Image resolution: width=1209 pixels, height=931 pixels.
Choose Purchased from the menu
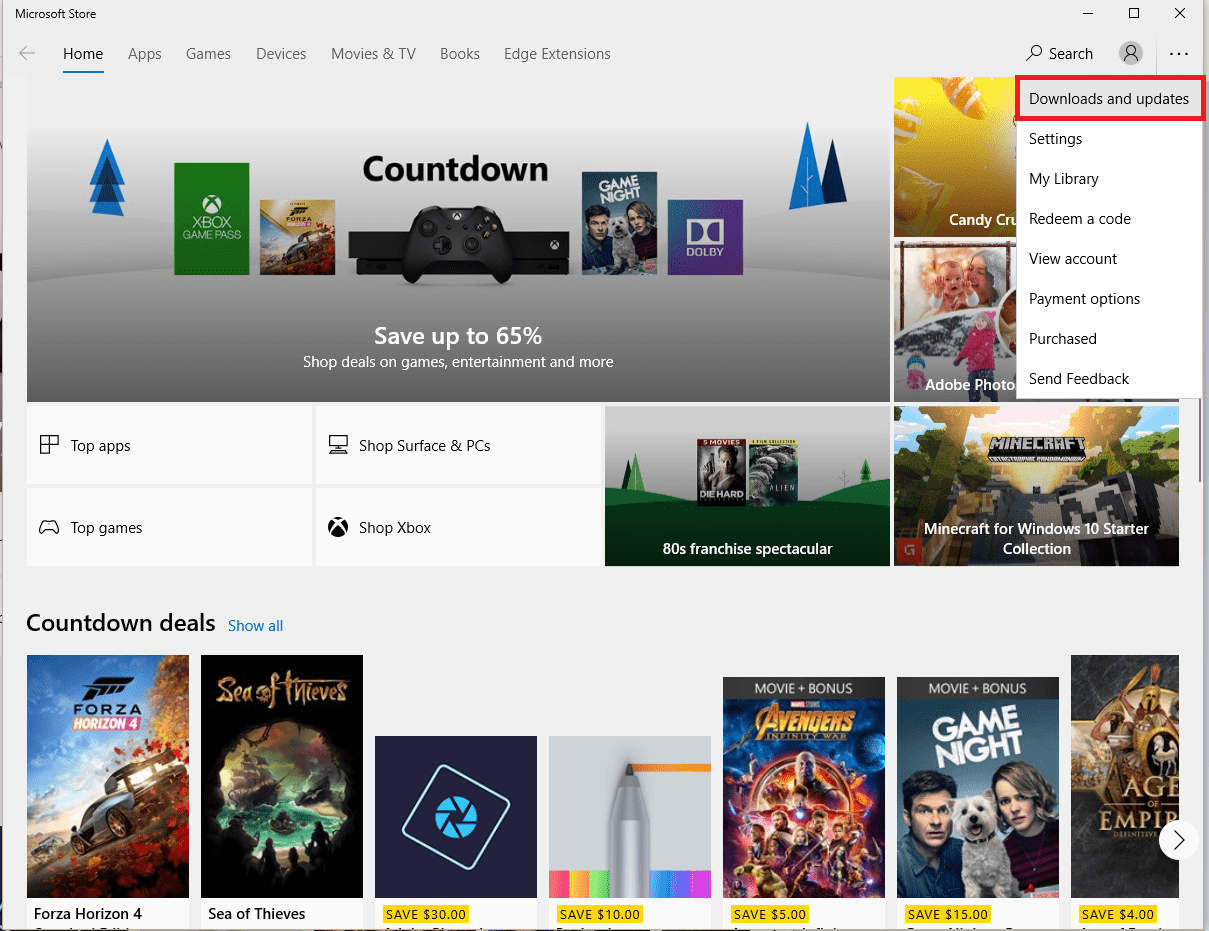click(1109, 339)
